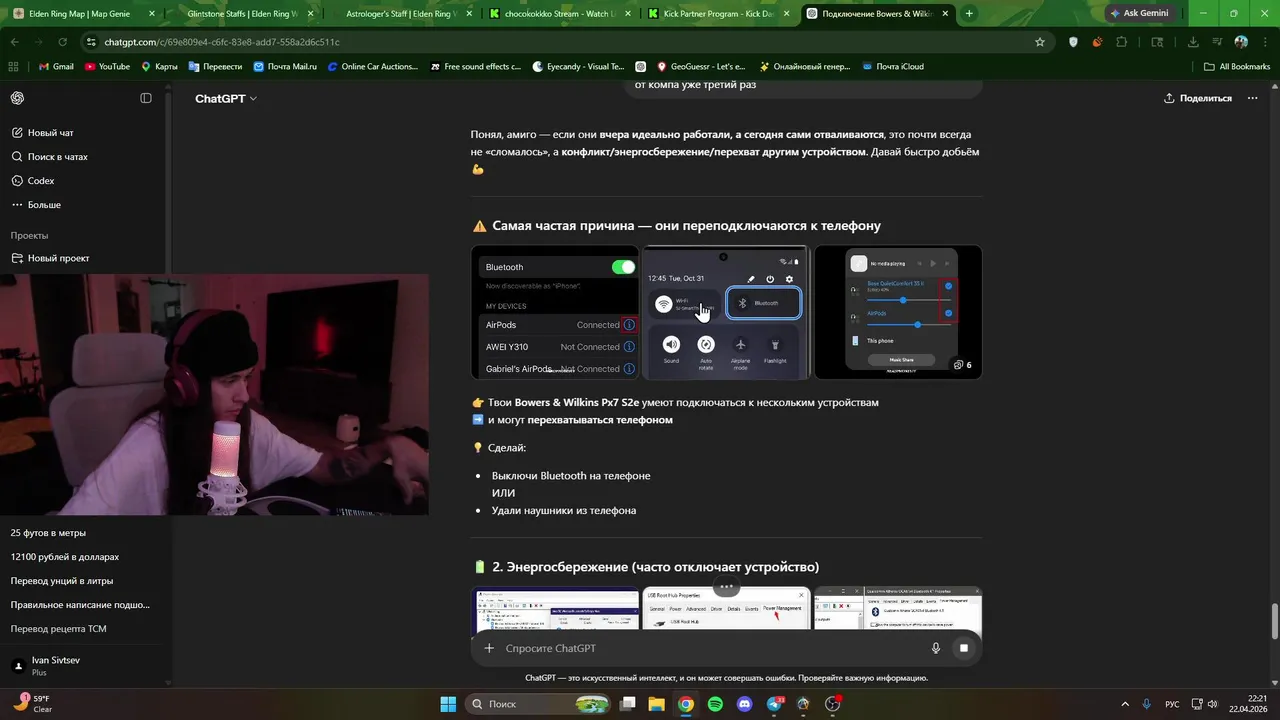Switch to the Glintstone Staffs | Elden Ring tab

244,14
